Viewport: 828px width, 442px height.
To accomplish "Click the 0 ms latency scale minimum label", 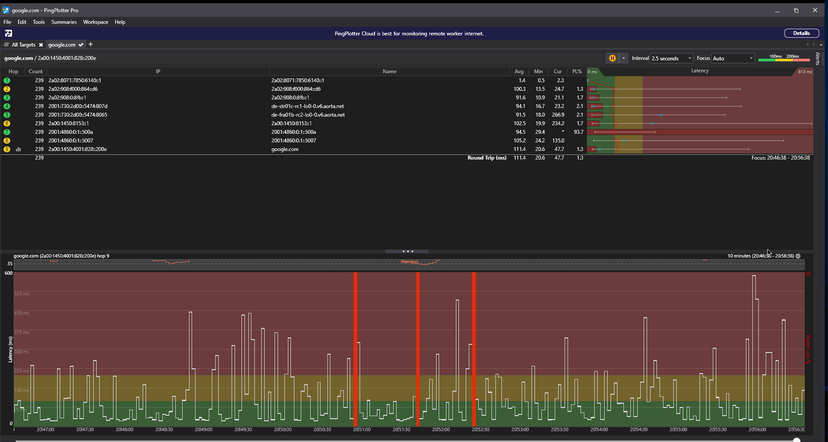I will [x=592, y=71].
